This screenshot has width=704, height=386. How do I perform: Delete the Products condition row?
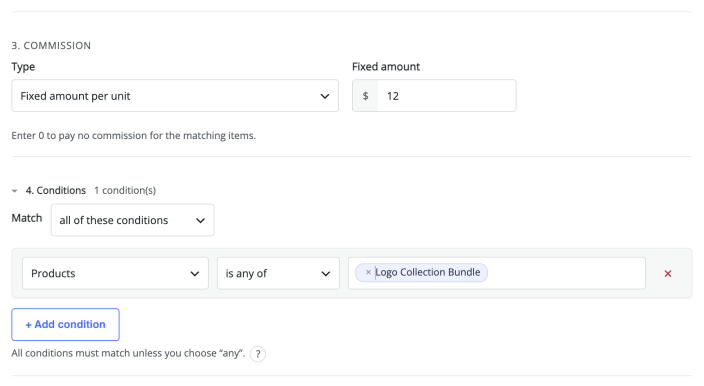coord(668,273)
